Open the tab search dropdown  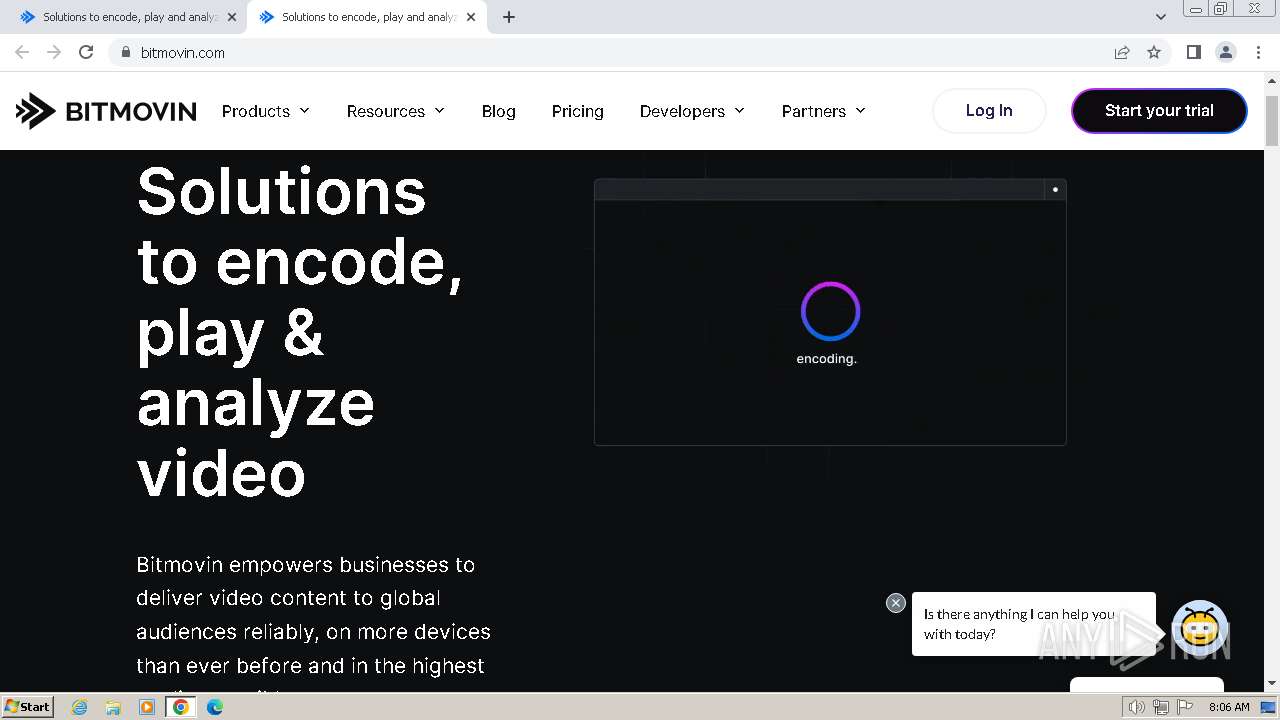1161,17
